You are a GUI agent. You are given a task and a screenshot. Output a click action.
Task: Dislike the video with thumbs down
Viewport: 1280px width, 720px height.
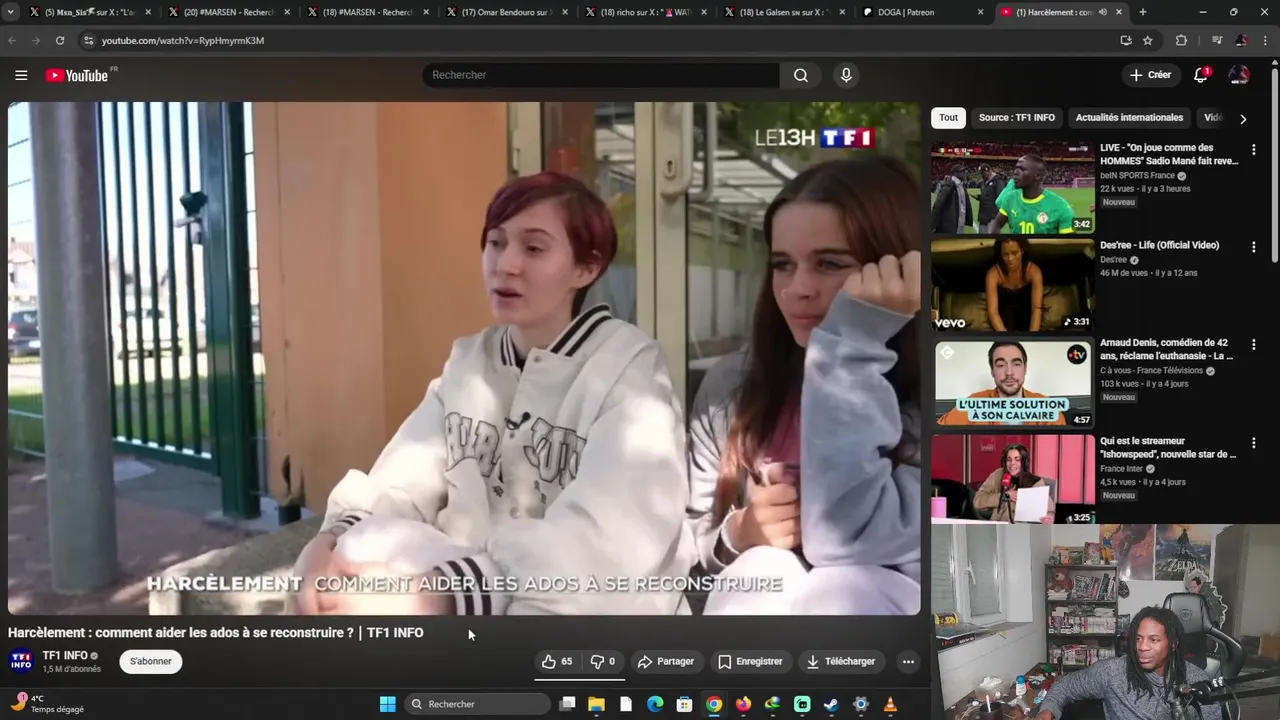tap(603, 661)
